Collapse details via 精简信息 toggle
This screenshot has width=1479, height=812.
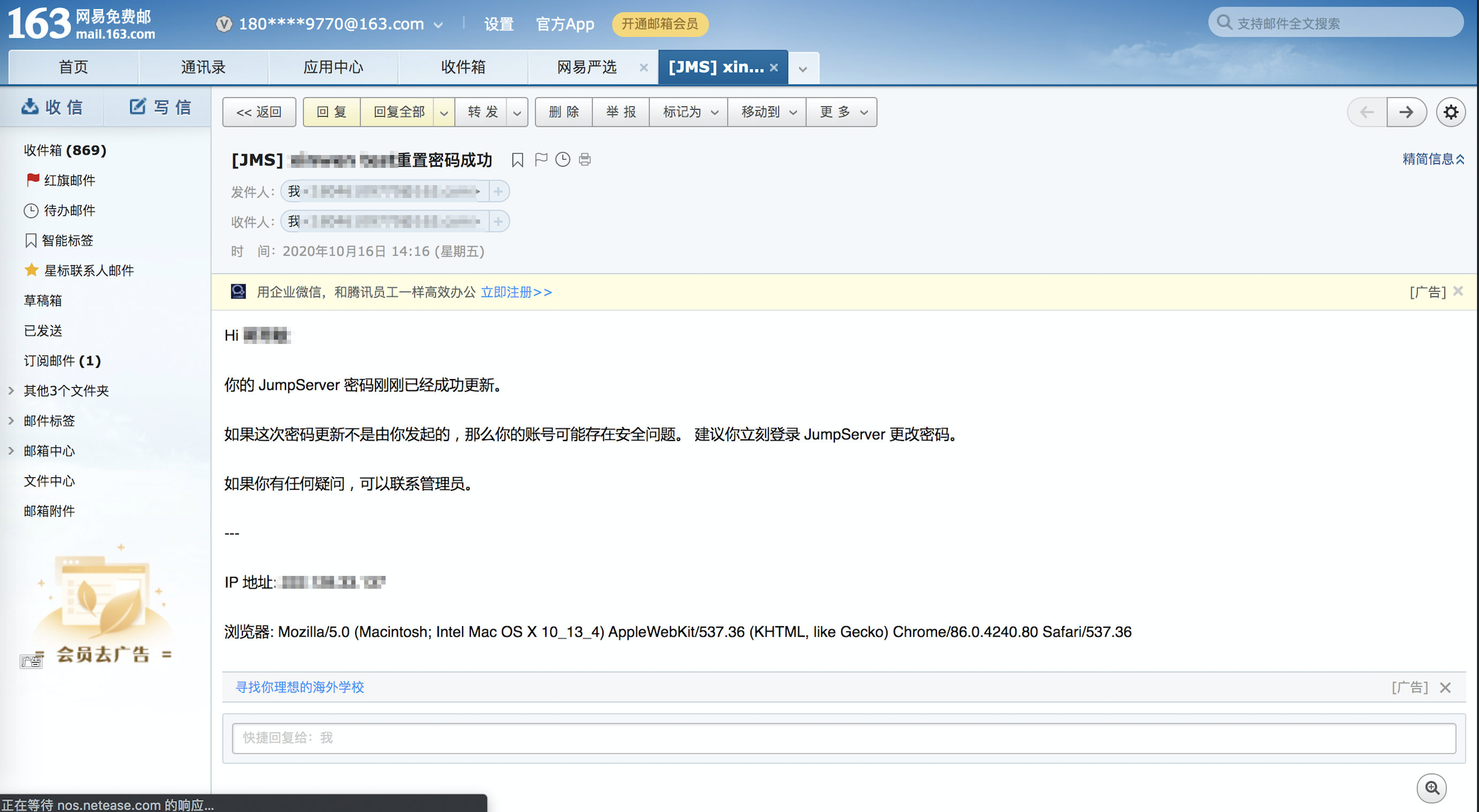point(1432,159)
